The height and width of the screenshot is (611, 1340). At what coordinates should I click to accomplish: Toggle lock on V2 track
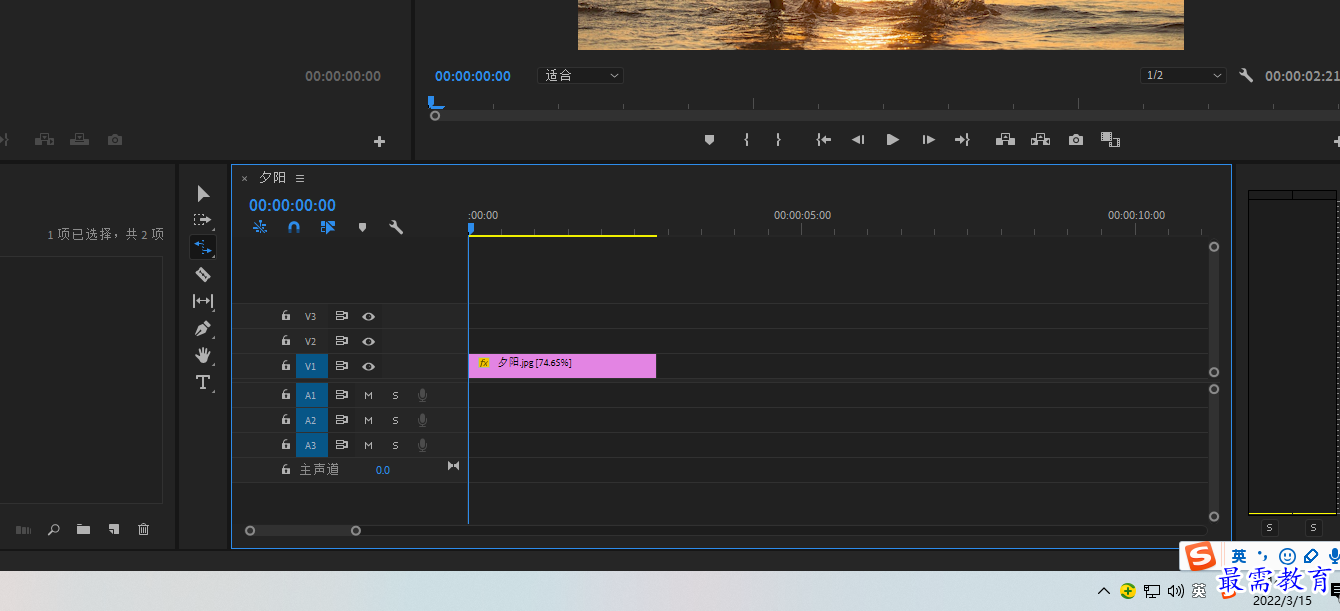(x=286, y=341)
